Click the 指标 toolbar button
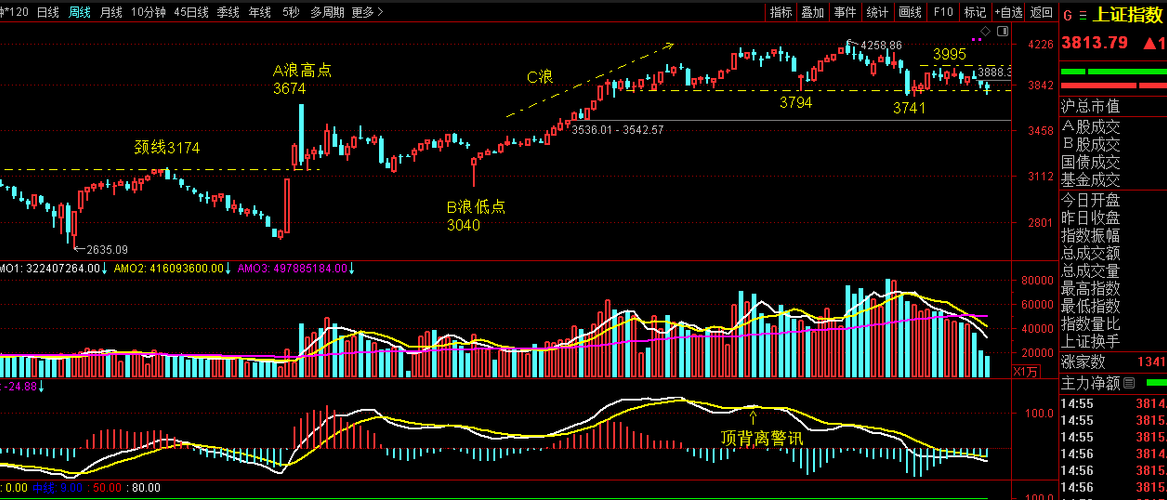This screenshot has width=1167, height=500. click(781, 12)
